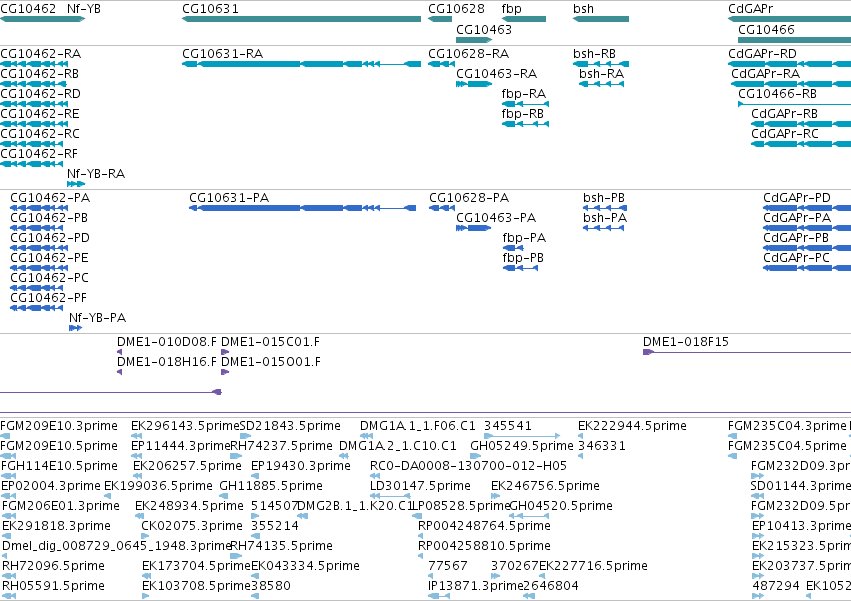Viewport: 851px width, 601px height.
Task: Select protein CG10462-PF label
Action: [x=49, y=298]
